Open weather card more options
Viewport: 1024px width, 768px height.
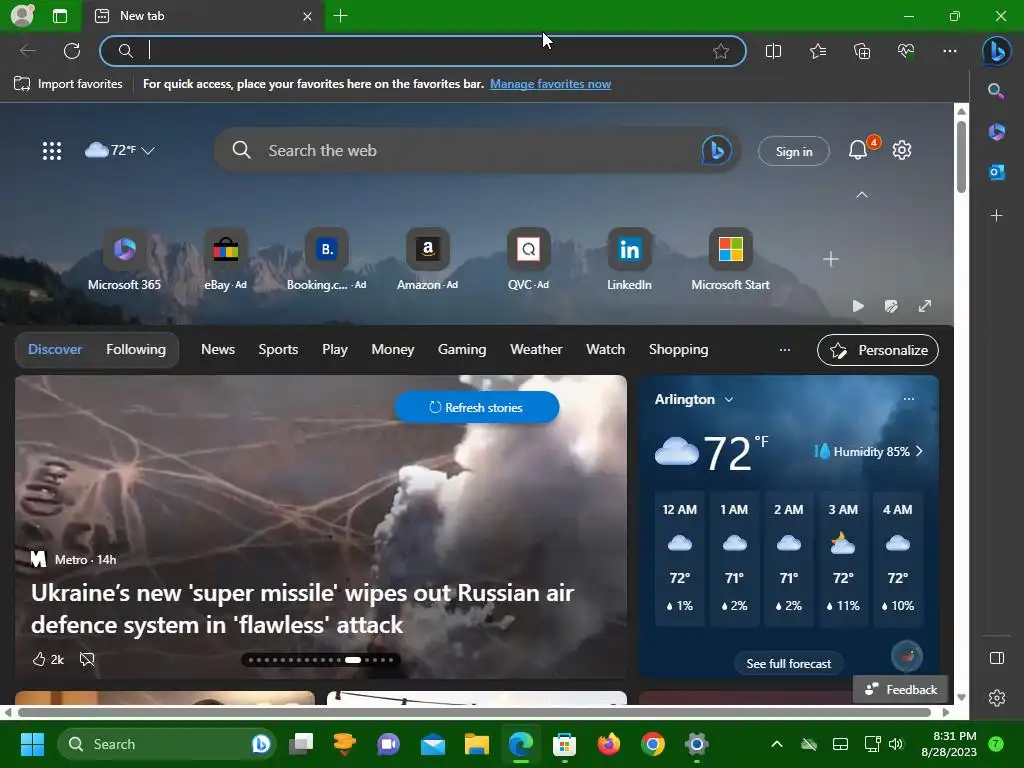[x=908, y=399]
